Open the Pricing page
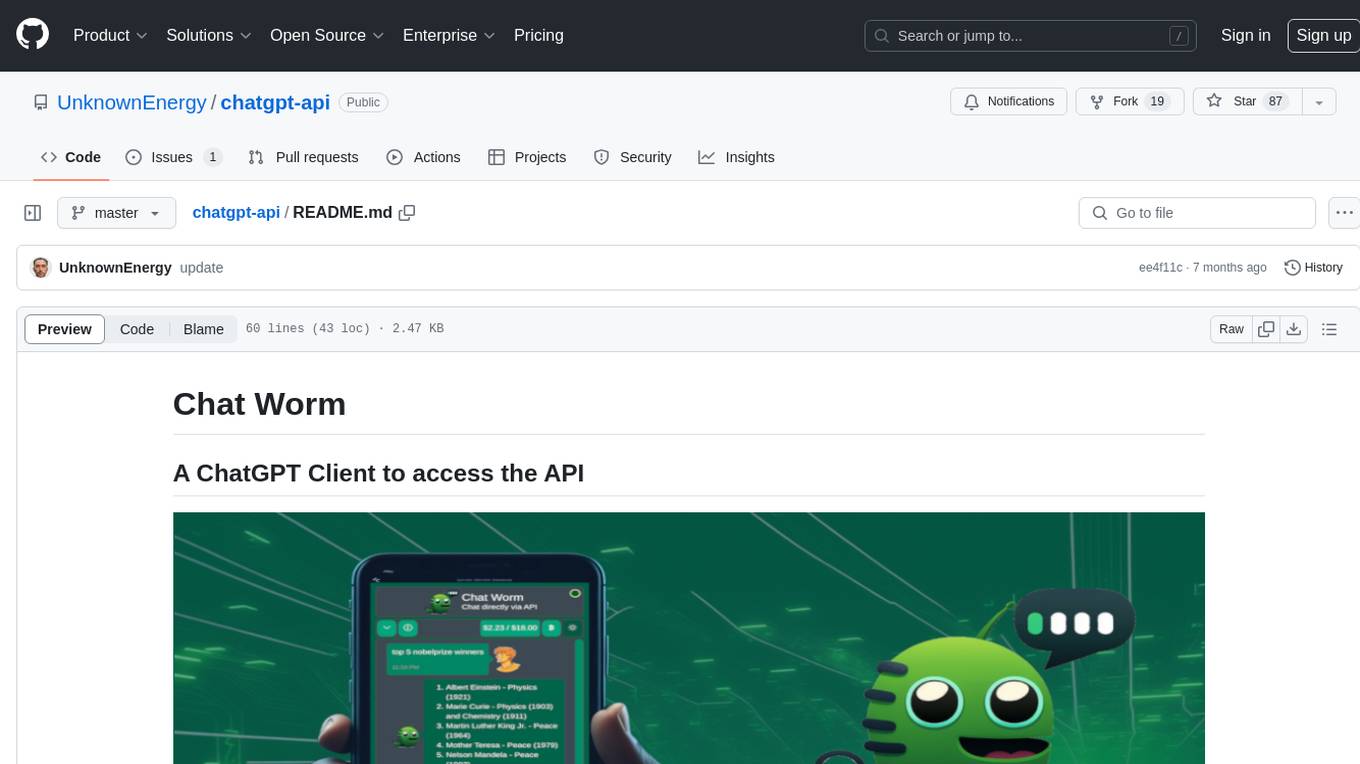 click(x=539, y=35)
